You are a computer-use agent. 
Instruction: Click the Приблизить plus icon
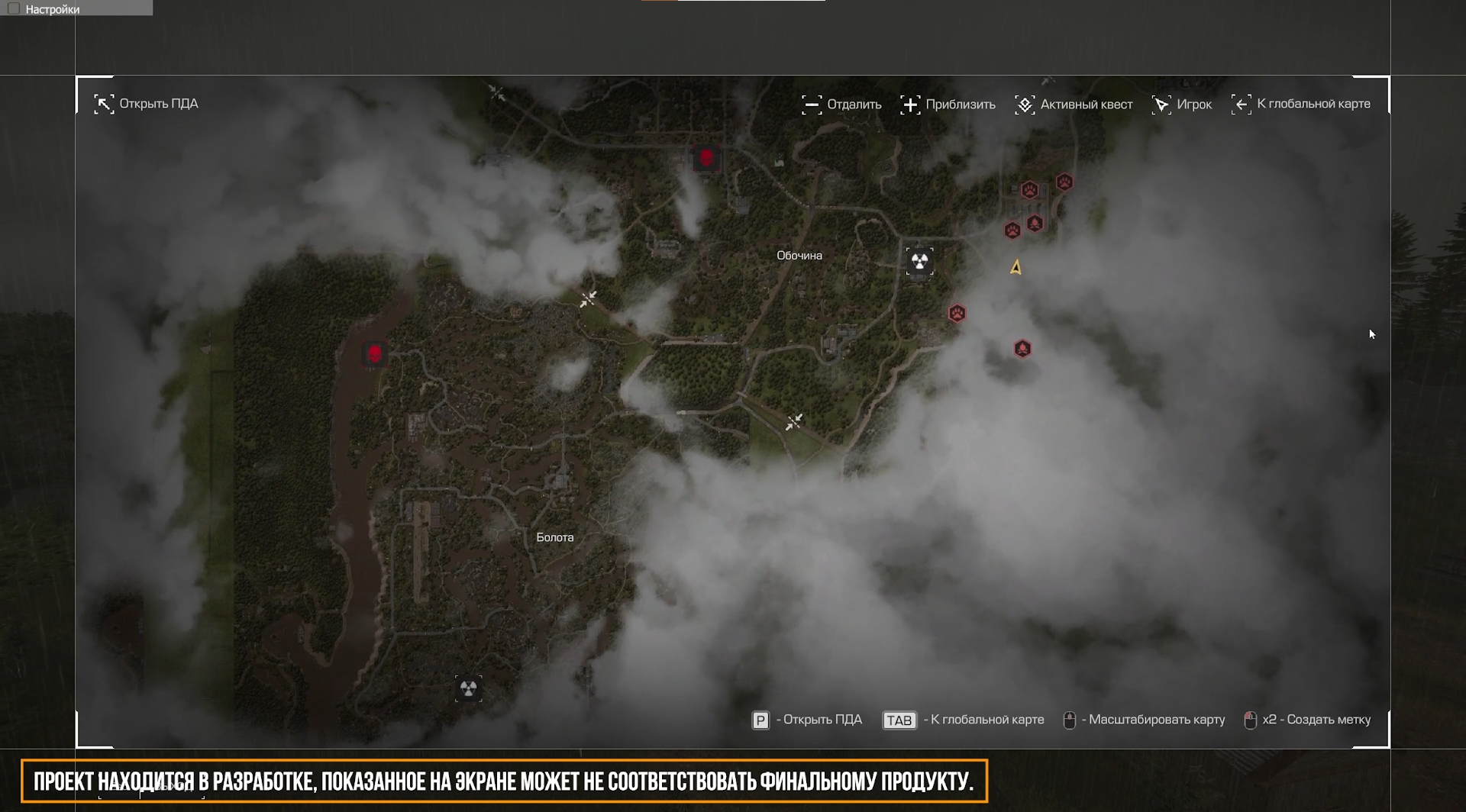pyautogui.click(x=910, y=105)
